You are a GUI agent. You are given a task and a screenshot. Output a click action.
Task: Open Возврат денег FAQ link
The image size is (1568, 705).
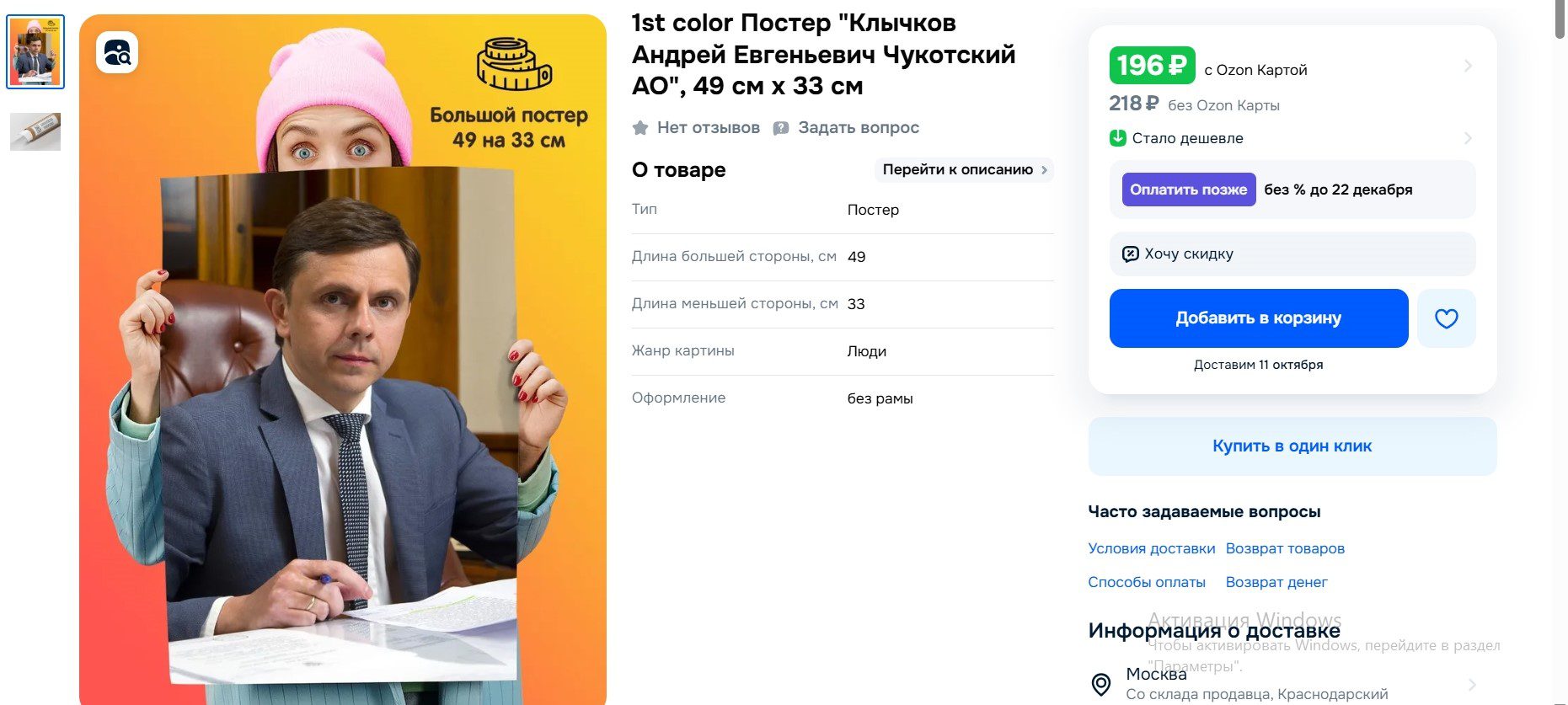pyautogui.click(x=1276, y=582)
